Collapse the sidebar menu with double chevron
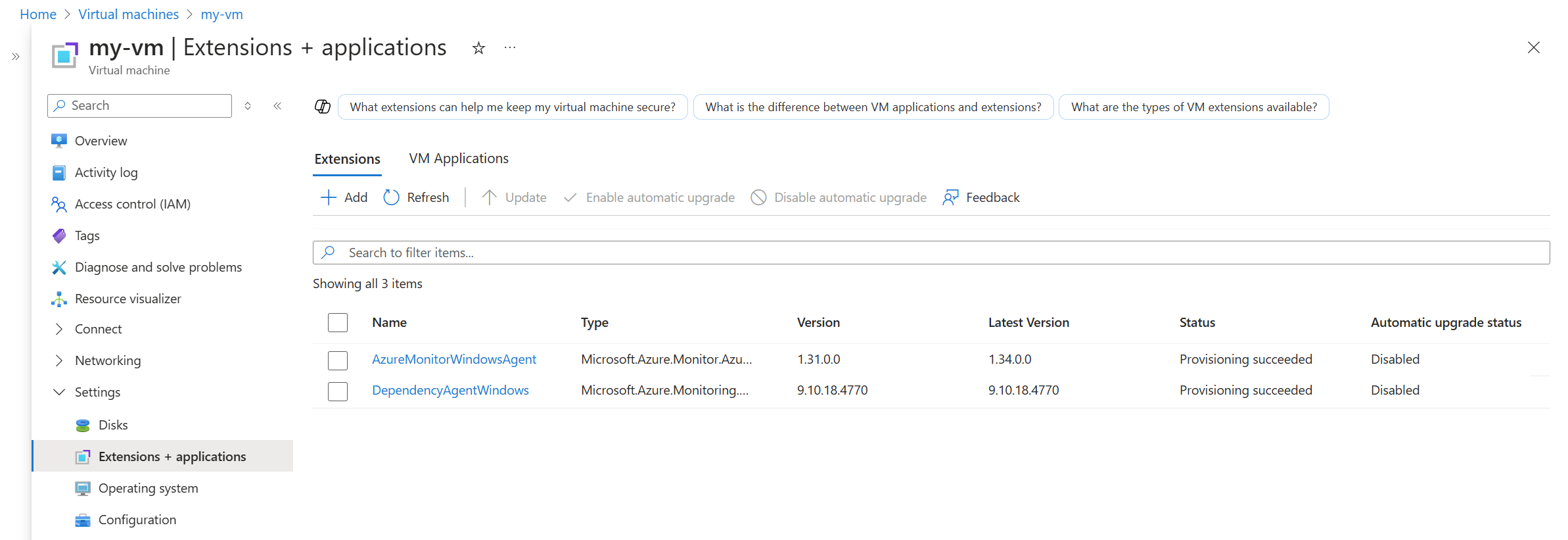This screenshot has width=1568, height=540. 277,106
